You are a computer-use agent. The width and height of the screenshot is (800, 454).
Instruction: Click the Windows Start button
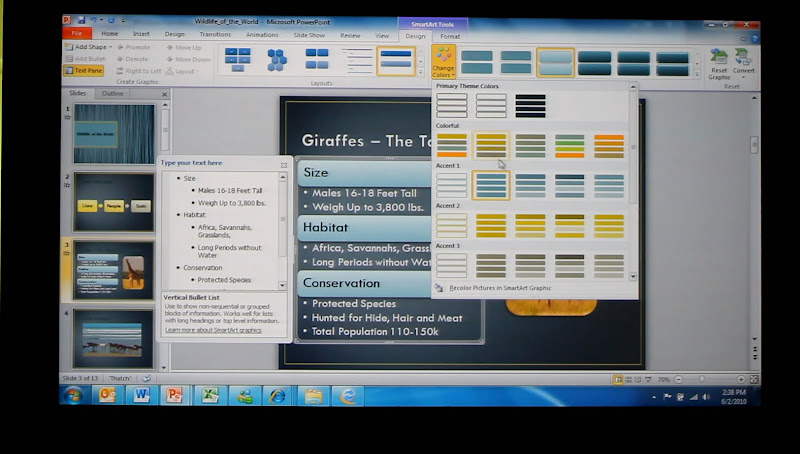pos(73,395)
